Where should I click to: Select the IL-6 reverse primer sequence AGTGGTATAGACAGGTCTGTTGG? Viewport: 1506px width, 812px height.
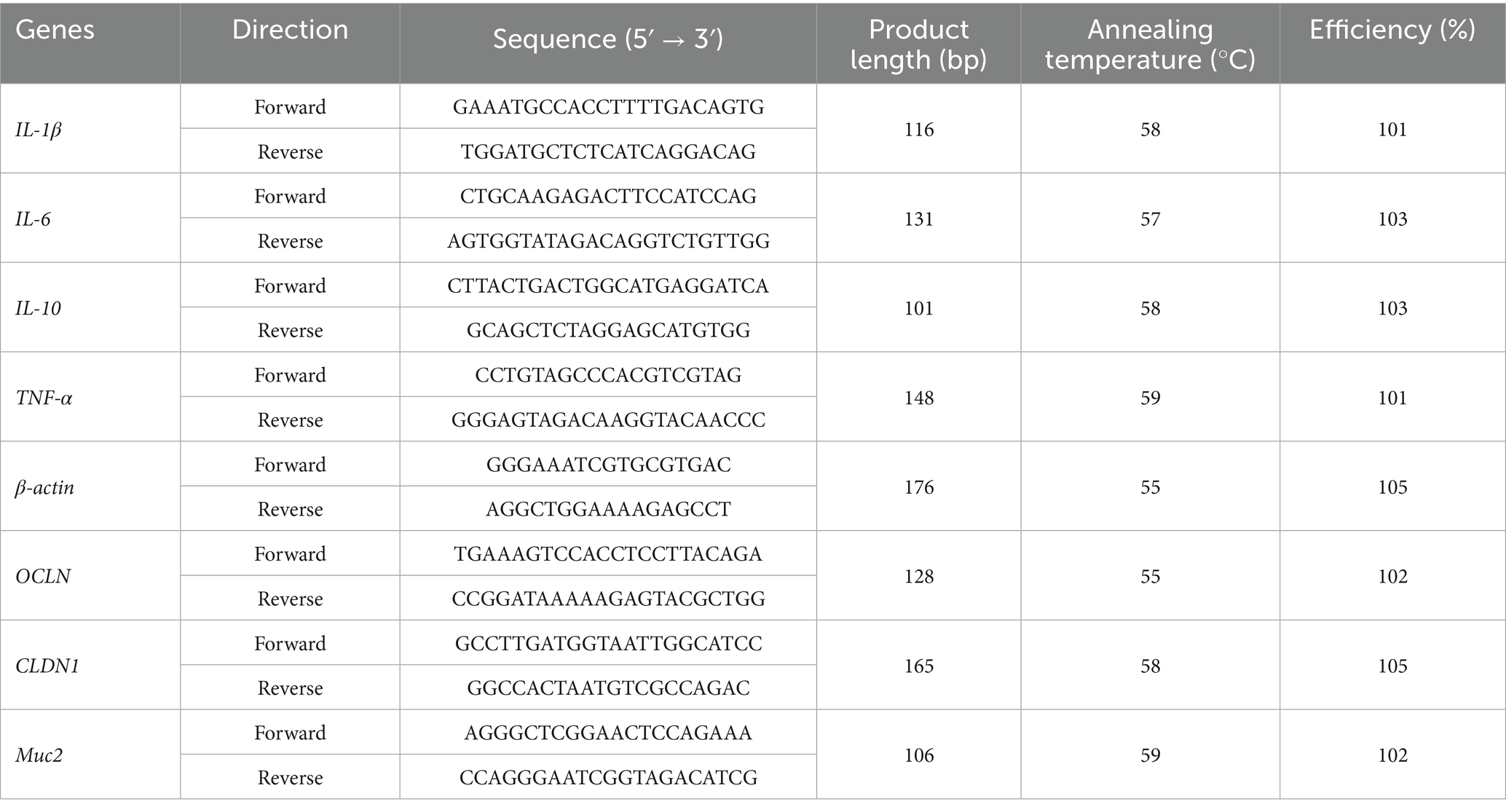[x=608, y=241]
